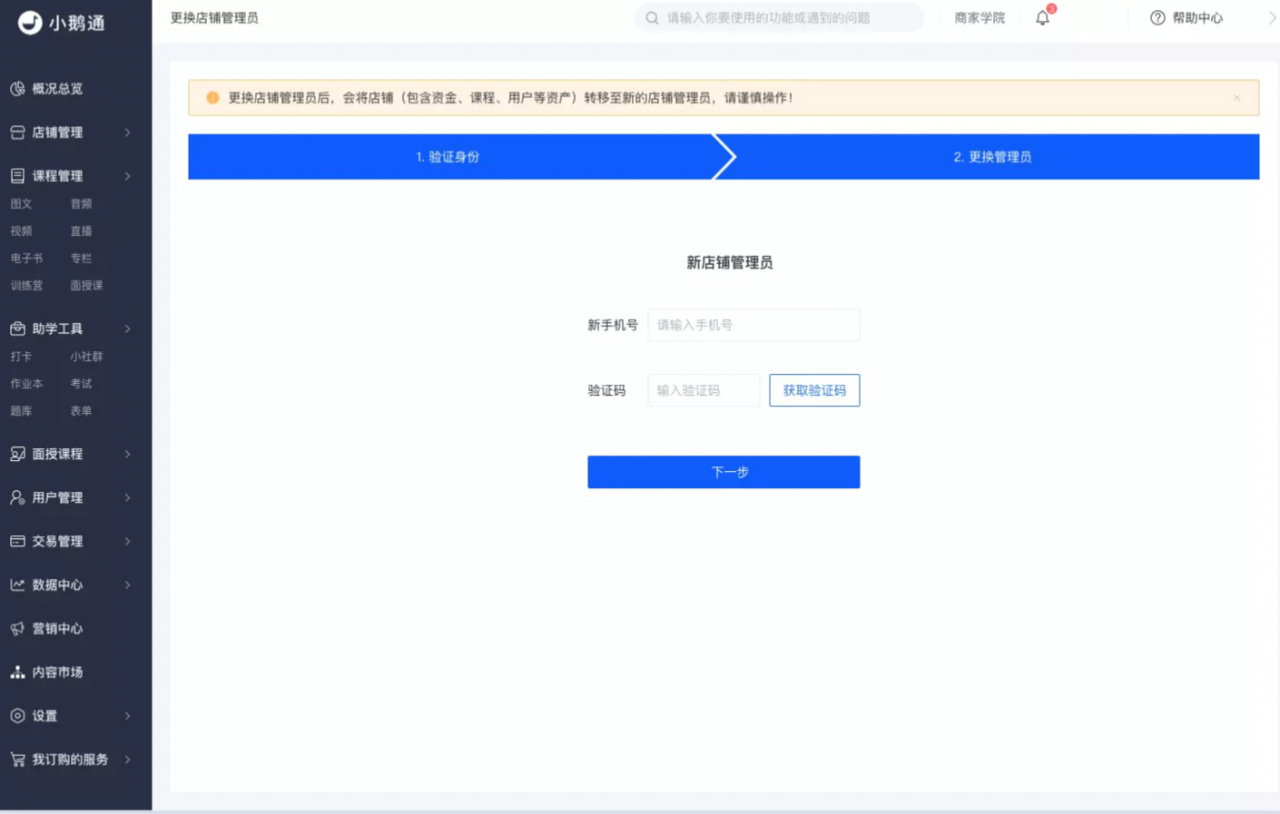Click the 概况总览 overview icon

(17, 89)
